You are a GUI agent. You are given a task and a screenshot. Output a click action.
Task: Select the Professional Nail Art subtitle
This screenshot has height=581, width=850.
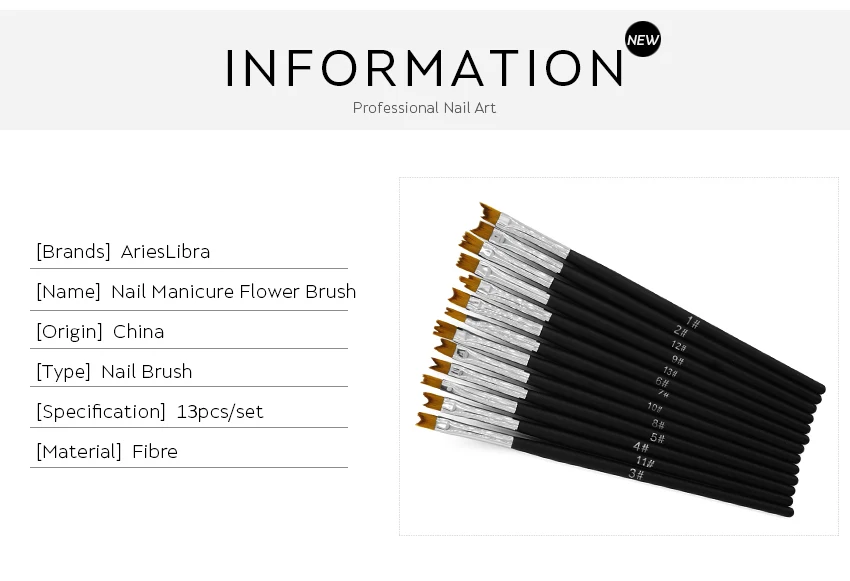tap(424, 108)
